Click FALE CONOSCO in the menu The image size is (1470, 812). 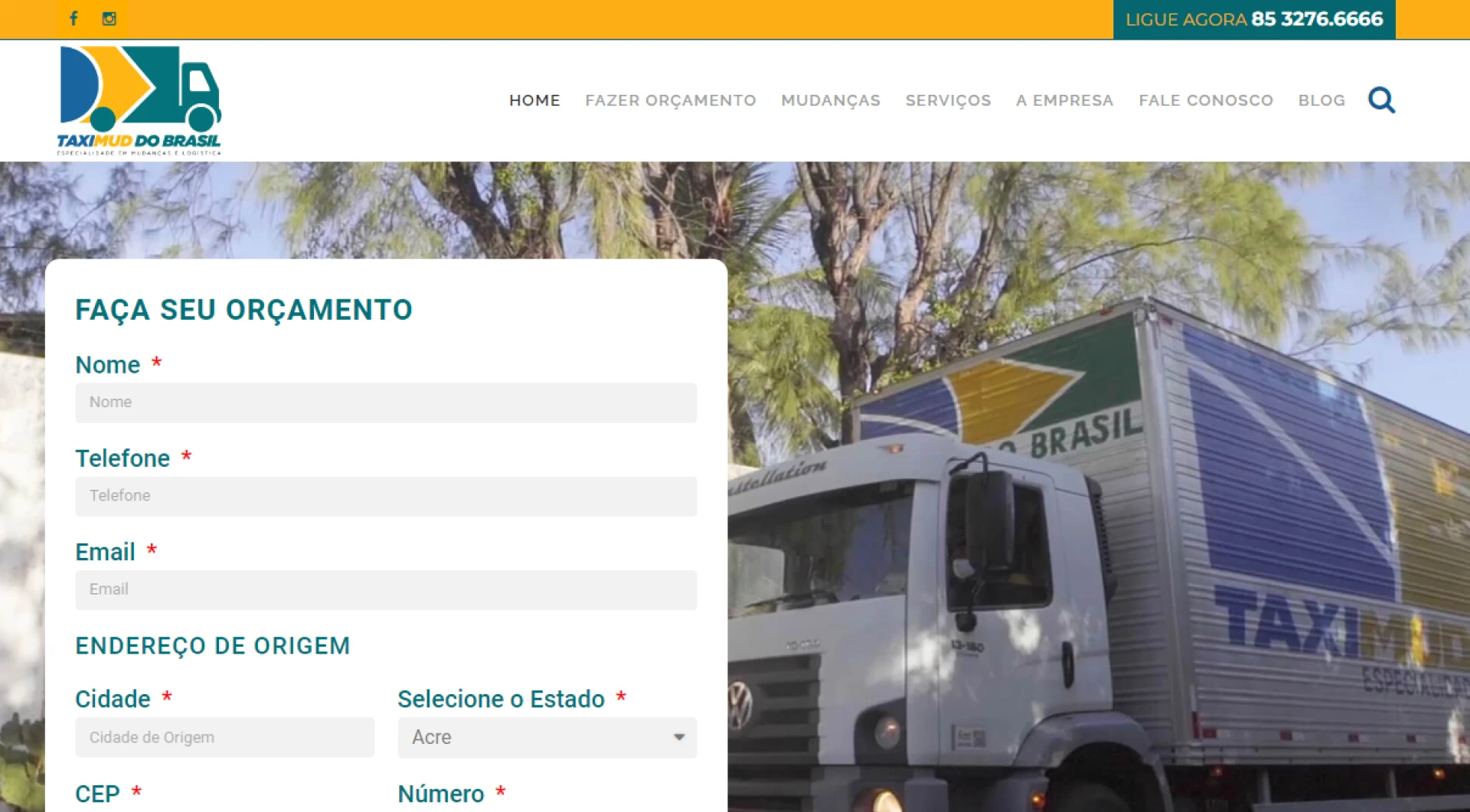point(1206,100)
